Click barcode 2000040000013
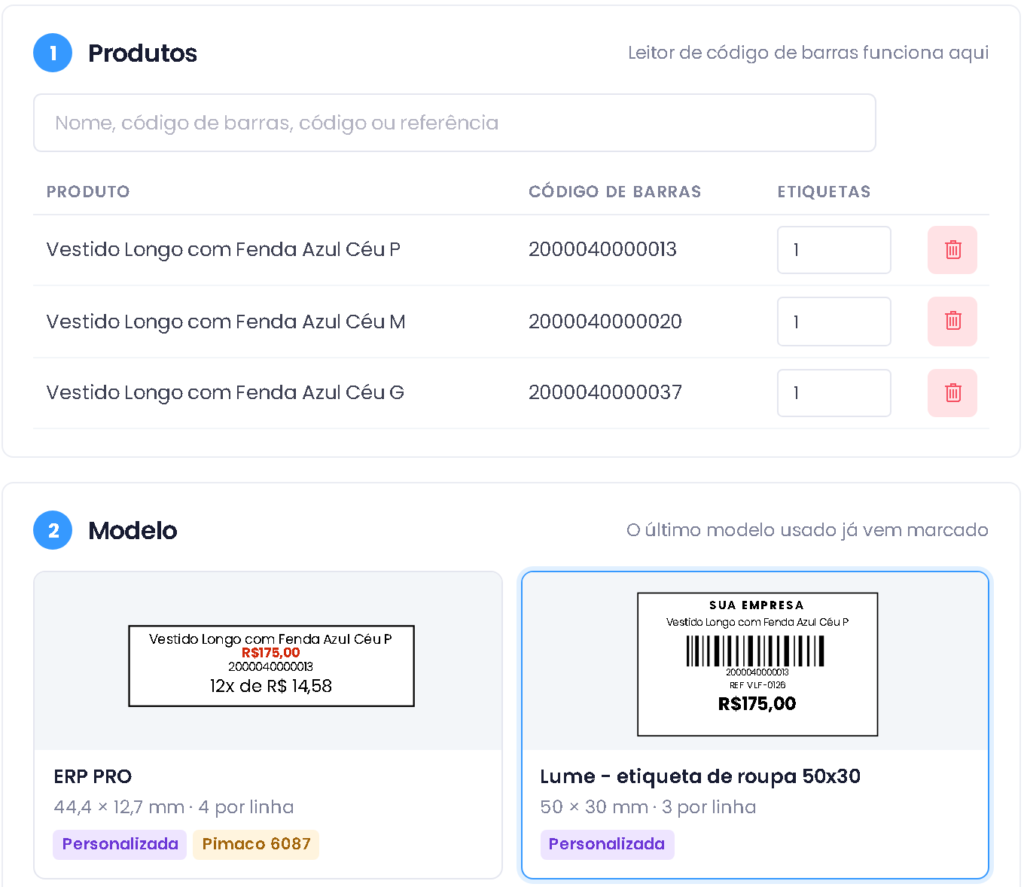Viewport: 1024px width, 887px height. coord(602,250)
